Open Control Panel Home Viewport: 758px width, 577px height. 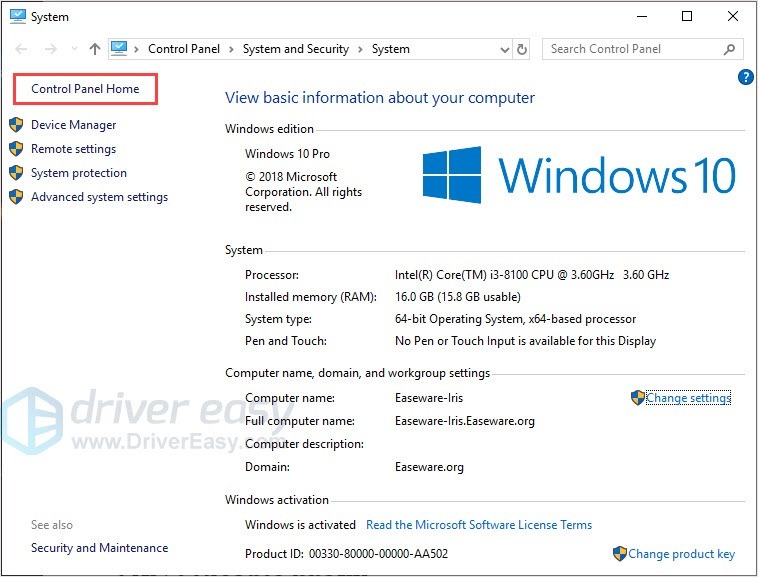pos(85,89)
